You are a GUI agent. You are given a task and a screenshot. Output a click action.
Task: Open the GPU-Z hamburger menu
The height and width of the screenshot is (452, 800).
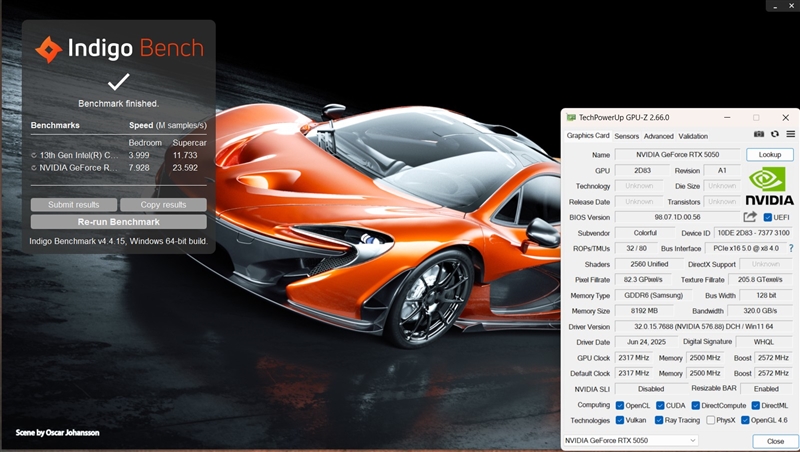pos(790,134)
